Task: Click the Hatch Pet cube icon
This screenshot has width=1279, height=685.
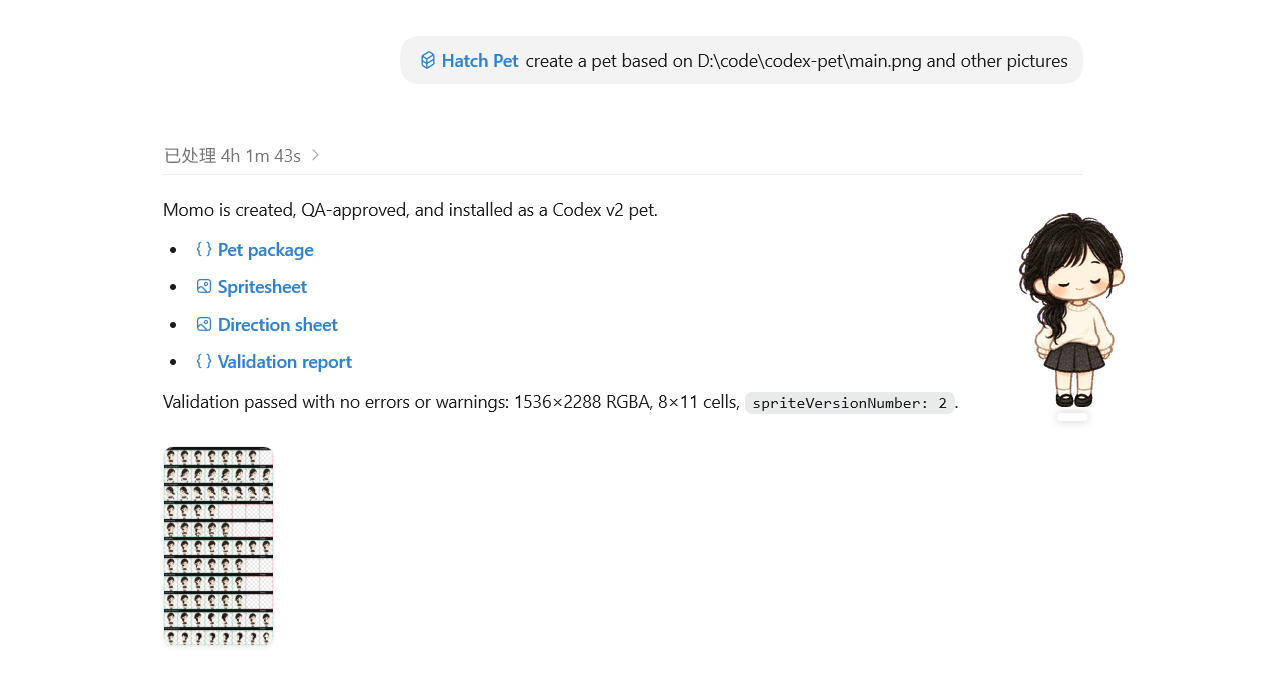Action: click(x=428, y=60)
